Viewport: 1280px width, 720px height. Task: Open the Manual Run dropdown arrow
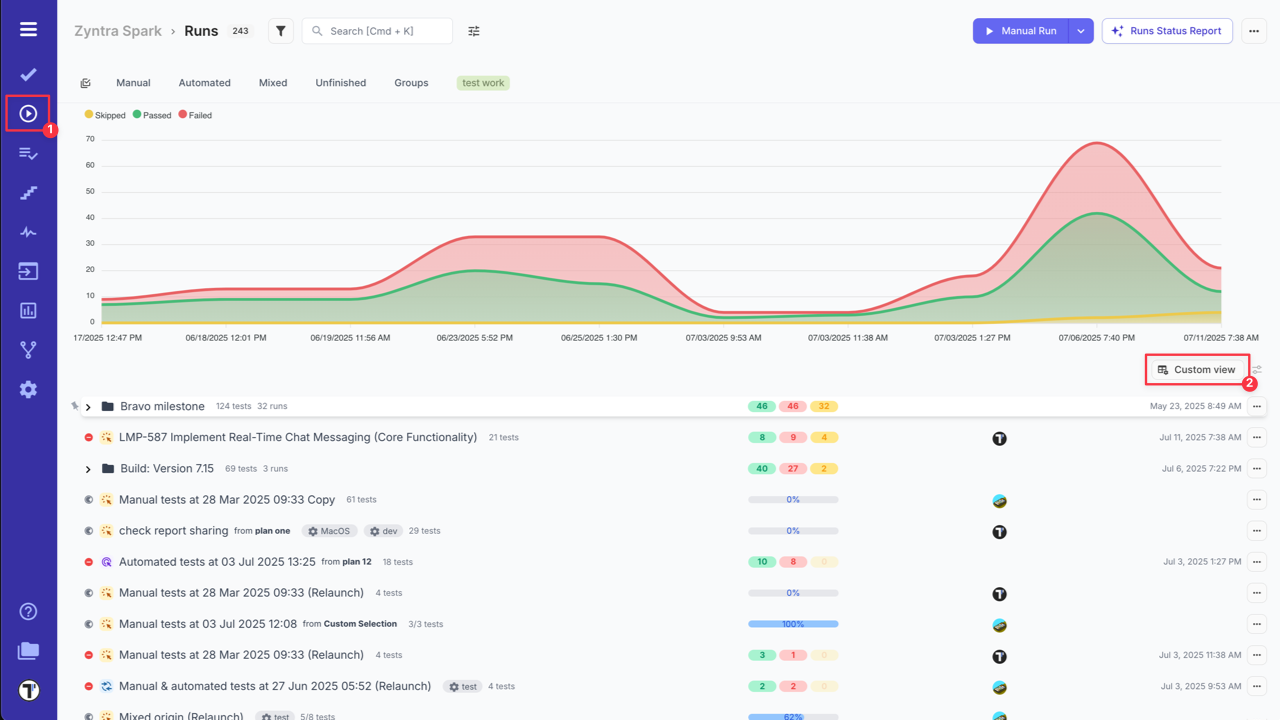(1081, 31)
